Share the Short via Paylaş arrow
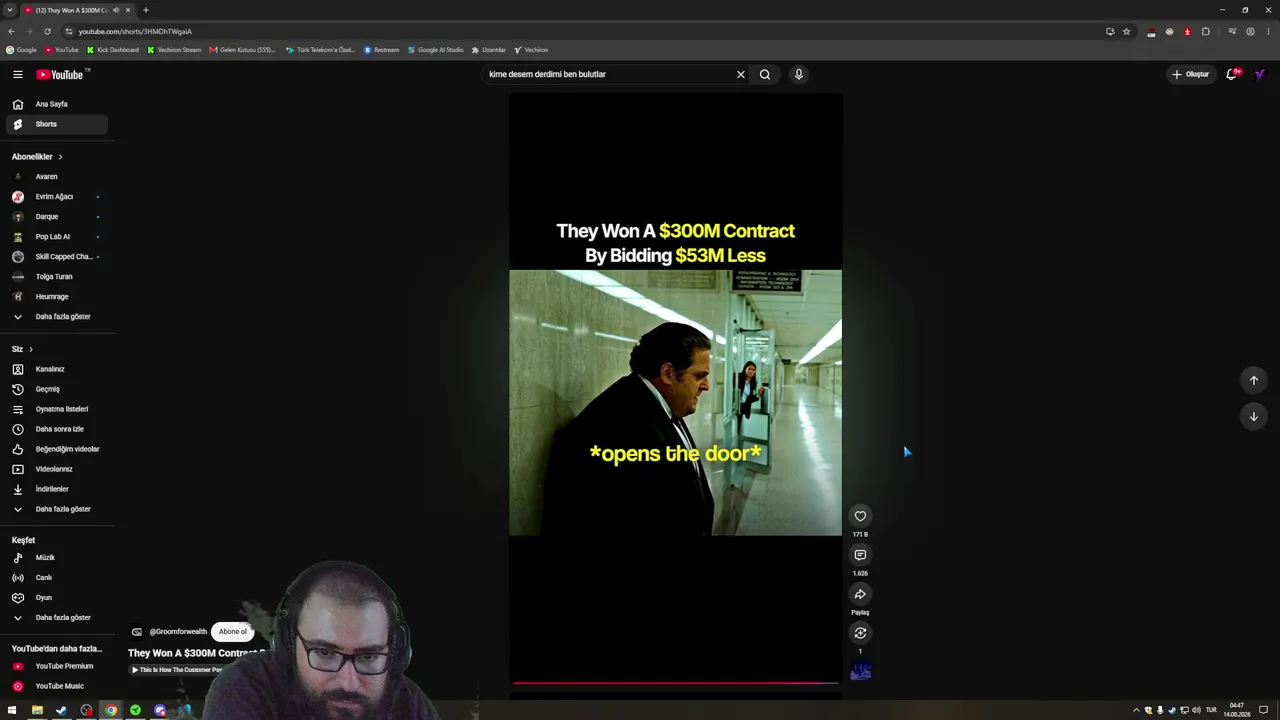Screen dimensions: 1280x720 (860, 594)
